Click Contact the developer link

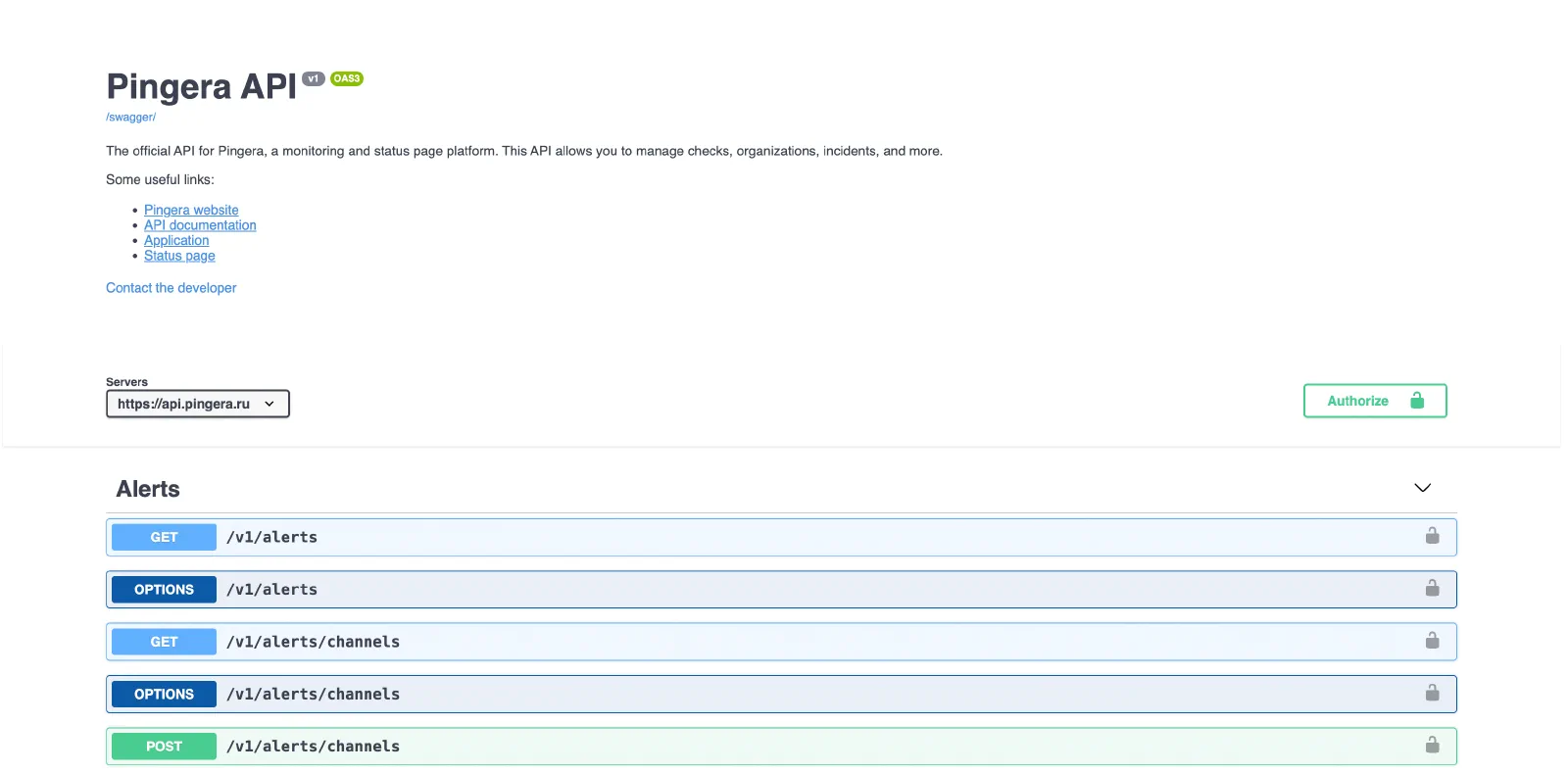[x=171, y=288]
